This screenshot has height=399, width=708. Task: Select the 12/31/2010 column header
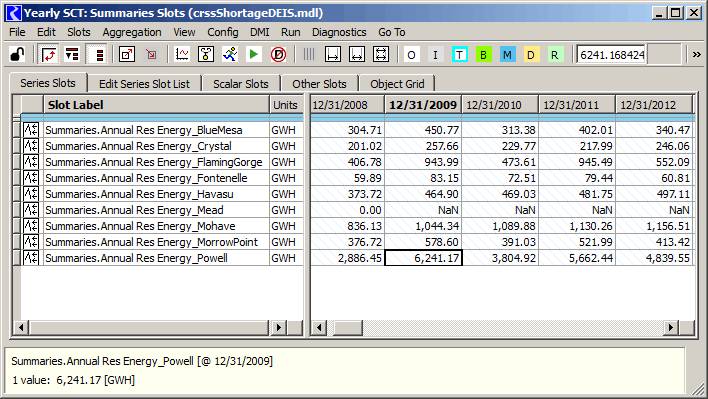click(500, 105)
